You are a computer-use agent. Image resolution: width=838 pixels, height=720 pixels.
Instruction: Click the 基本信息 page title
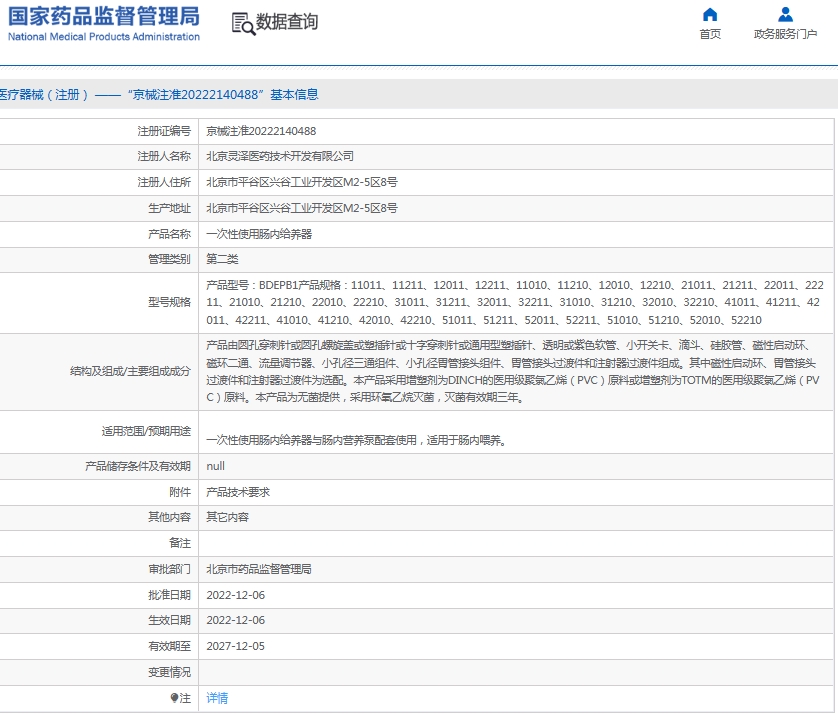click(x=294, y=95)
